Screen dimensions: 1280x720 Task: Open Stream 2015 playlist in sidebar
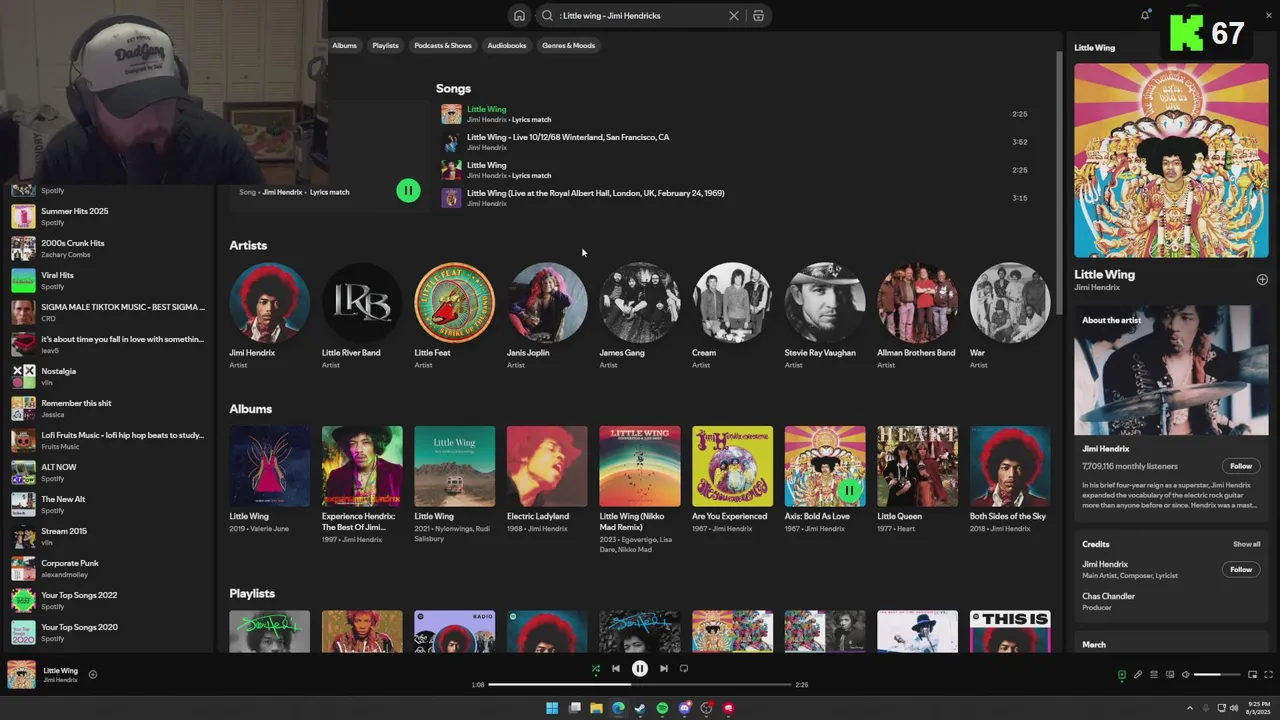point(108,536)
